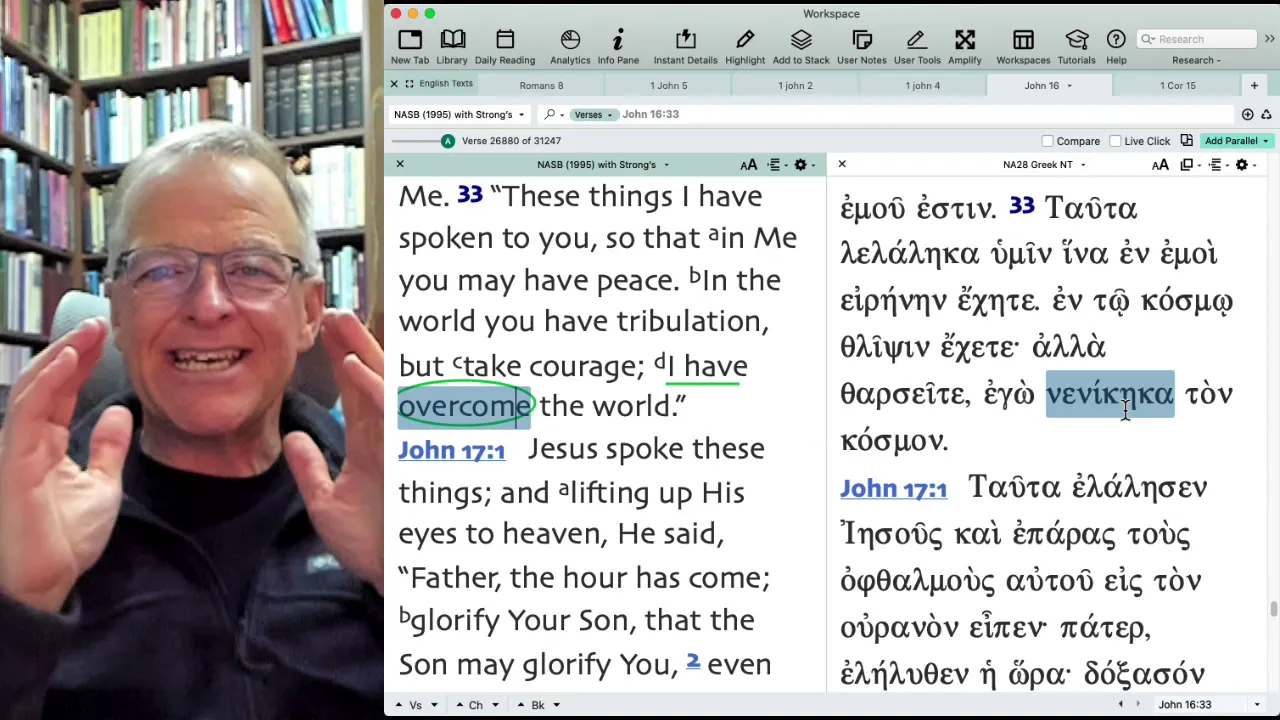Open NA28 pane window layout icon

(1188, 165)
